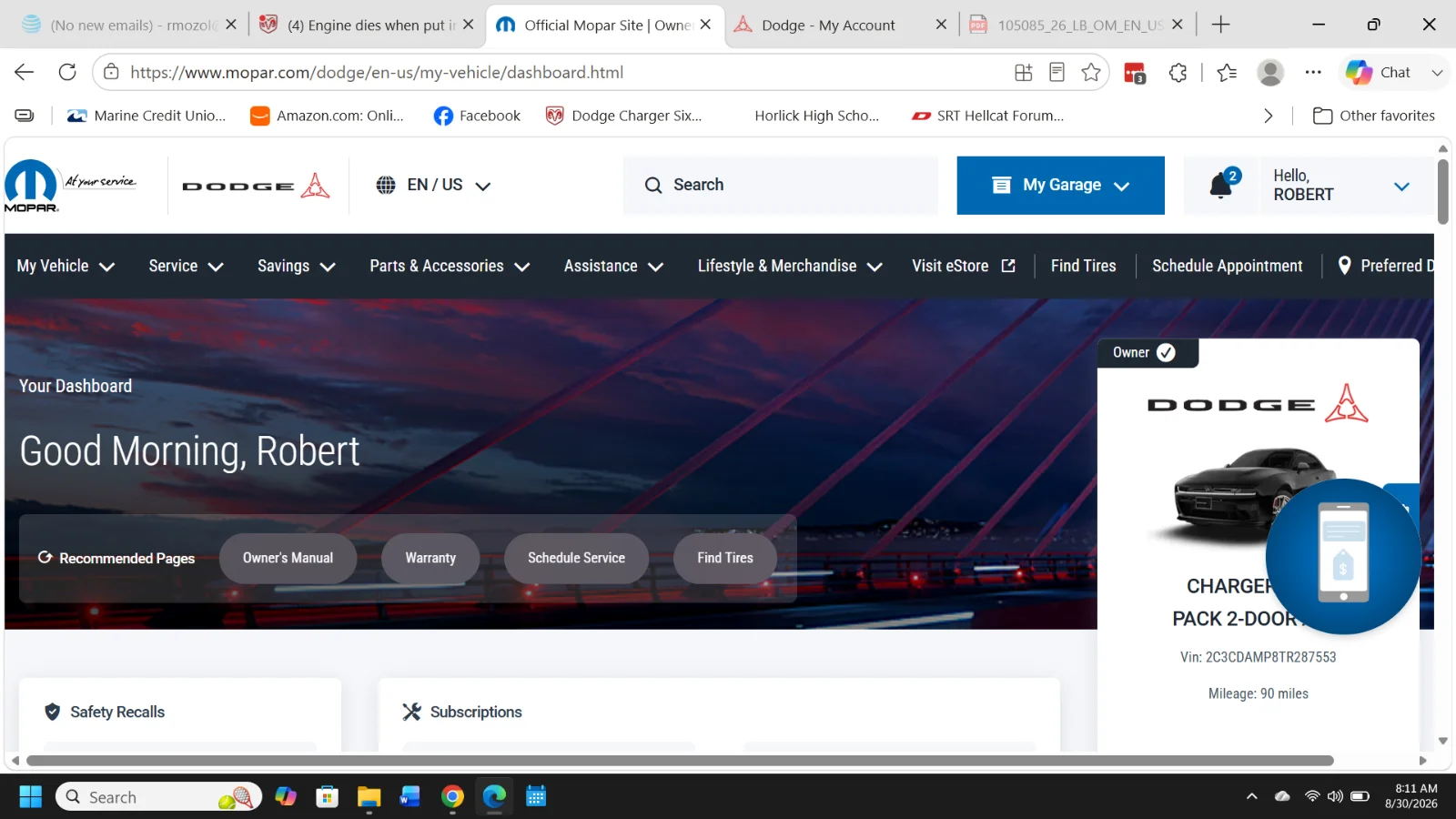Image resolution: width=1456 pixels, height=819 pixels.
Task: Click the Safety Recalls shield icon
Action: (53, 712)
